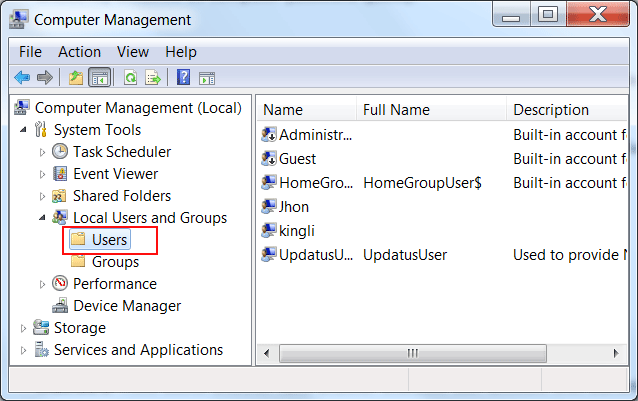Select the Device Manager tree label
This screenshot has height=401, width=638.
pyautogui.click(x=127, y=306)
